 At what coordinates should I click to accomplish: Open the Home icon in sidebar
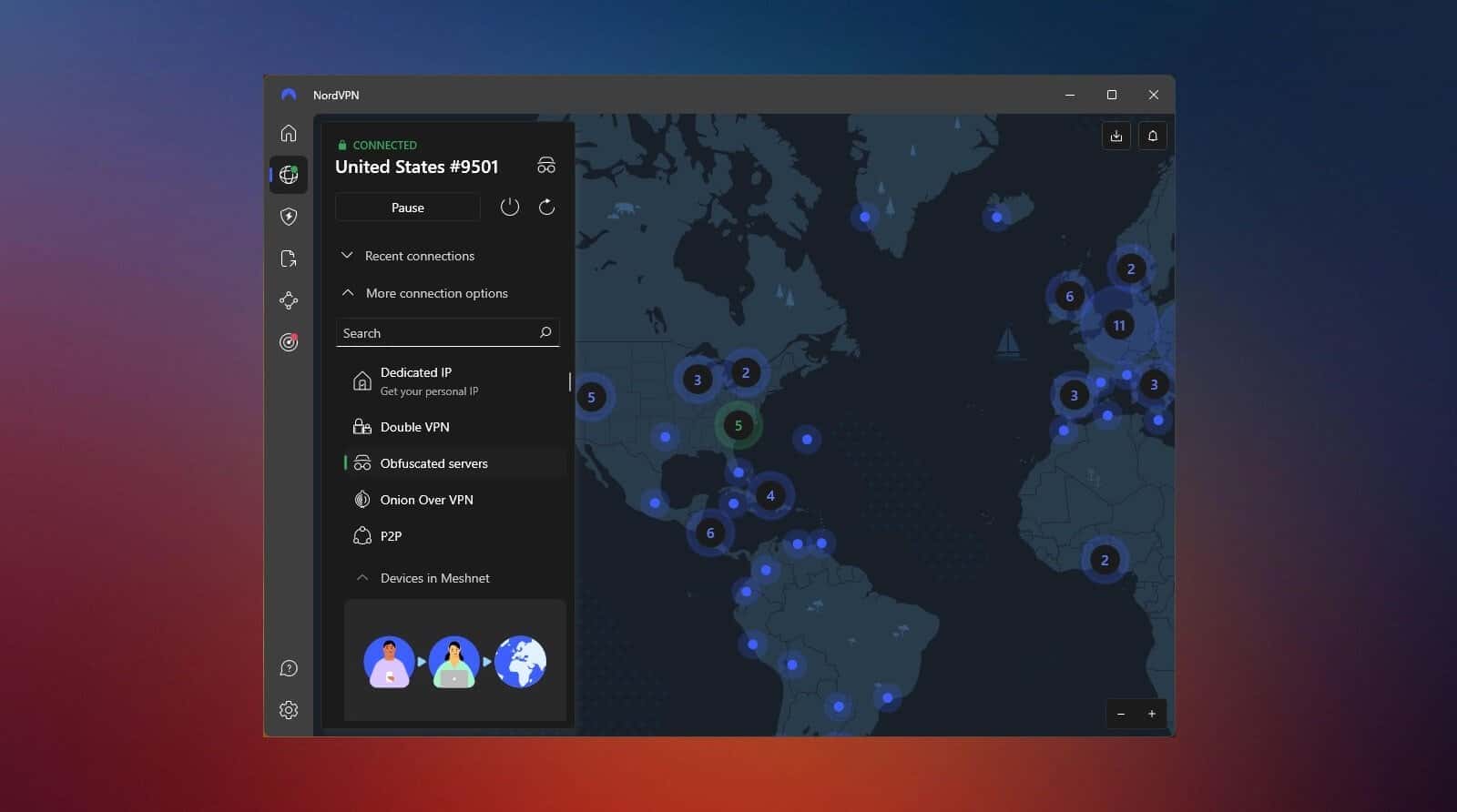[289, 133]
